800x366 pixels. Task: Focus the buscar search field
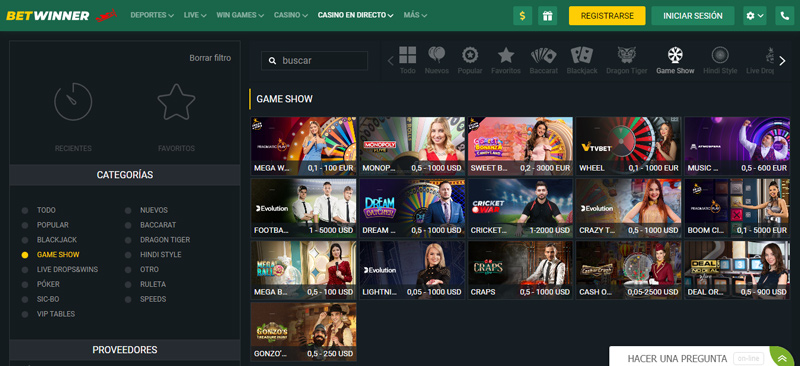[x=314, y=61]
